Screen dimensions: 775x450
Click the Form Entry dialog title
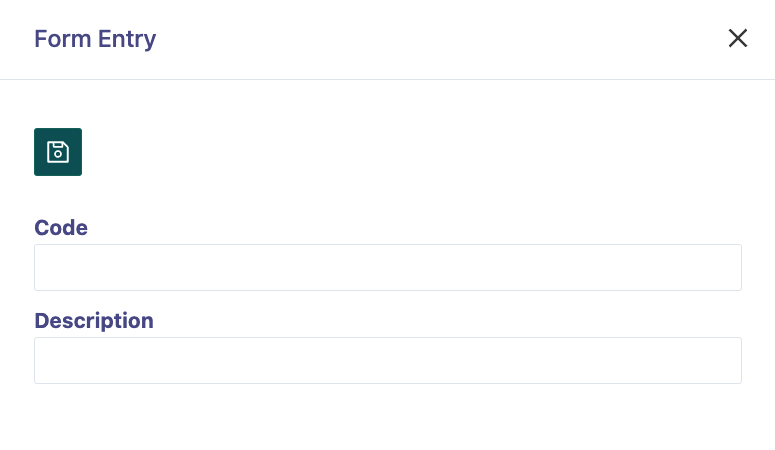pyautogui.click(x=95, y=39)
